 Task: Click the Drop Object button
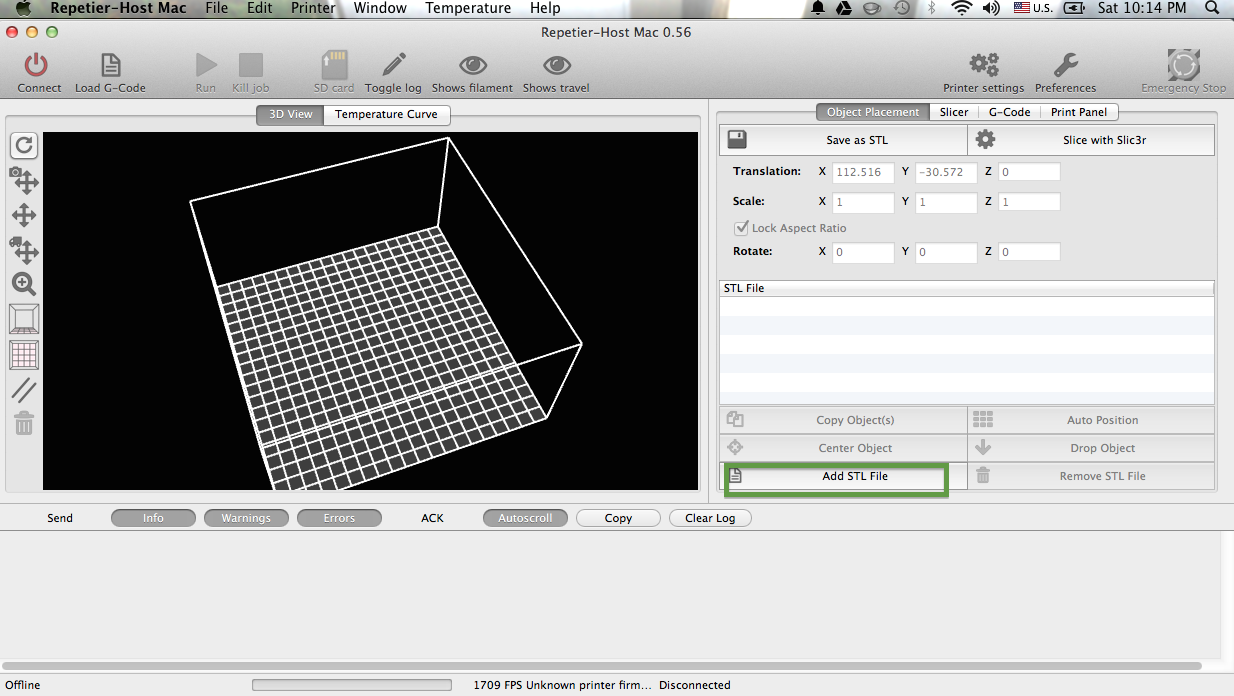[1091, 448]
